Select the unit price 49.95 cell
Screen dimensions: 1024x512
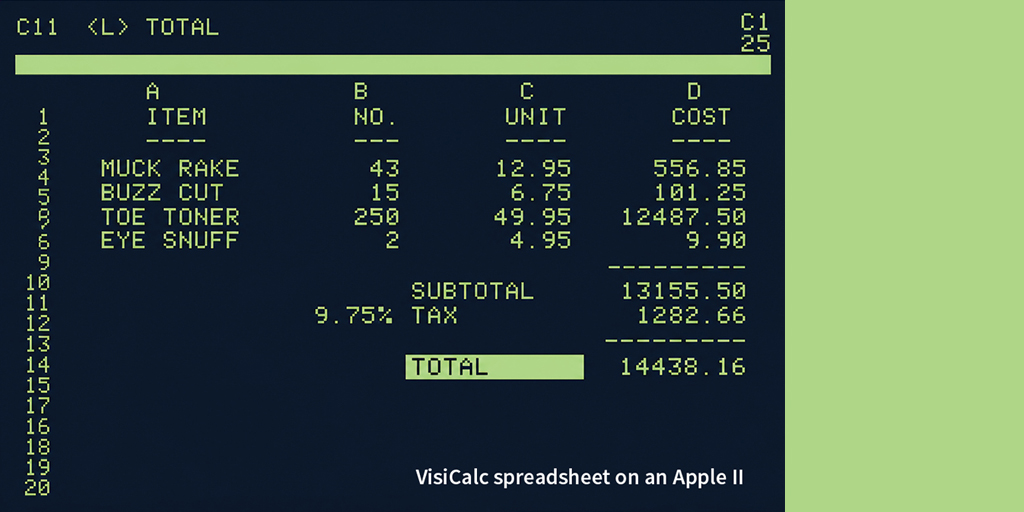[x=532, y=217]
